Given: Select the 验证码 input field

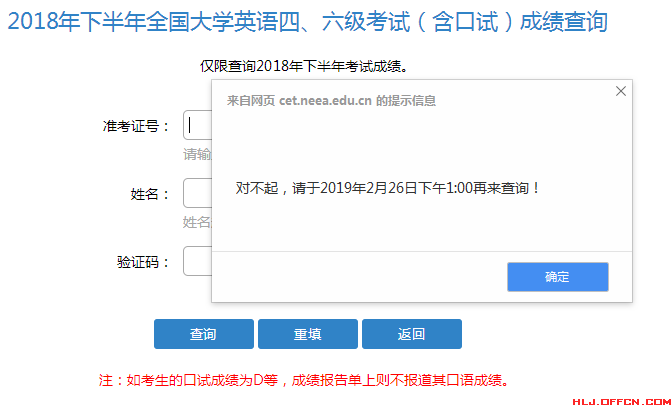Looking at the screenshot, I should pyautogui.click(x=198, y=261).
